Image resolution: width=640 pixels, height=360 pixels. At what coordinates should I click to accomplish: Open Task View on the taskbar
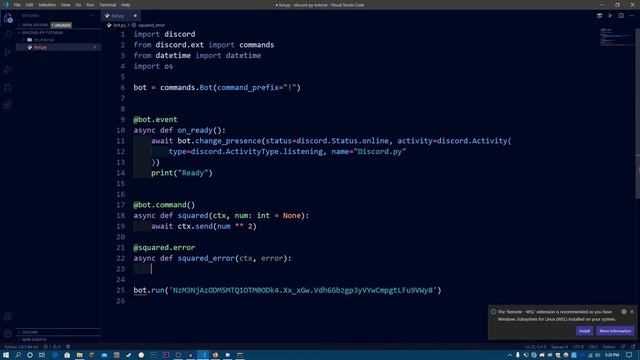point(42,355)
